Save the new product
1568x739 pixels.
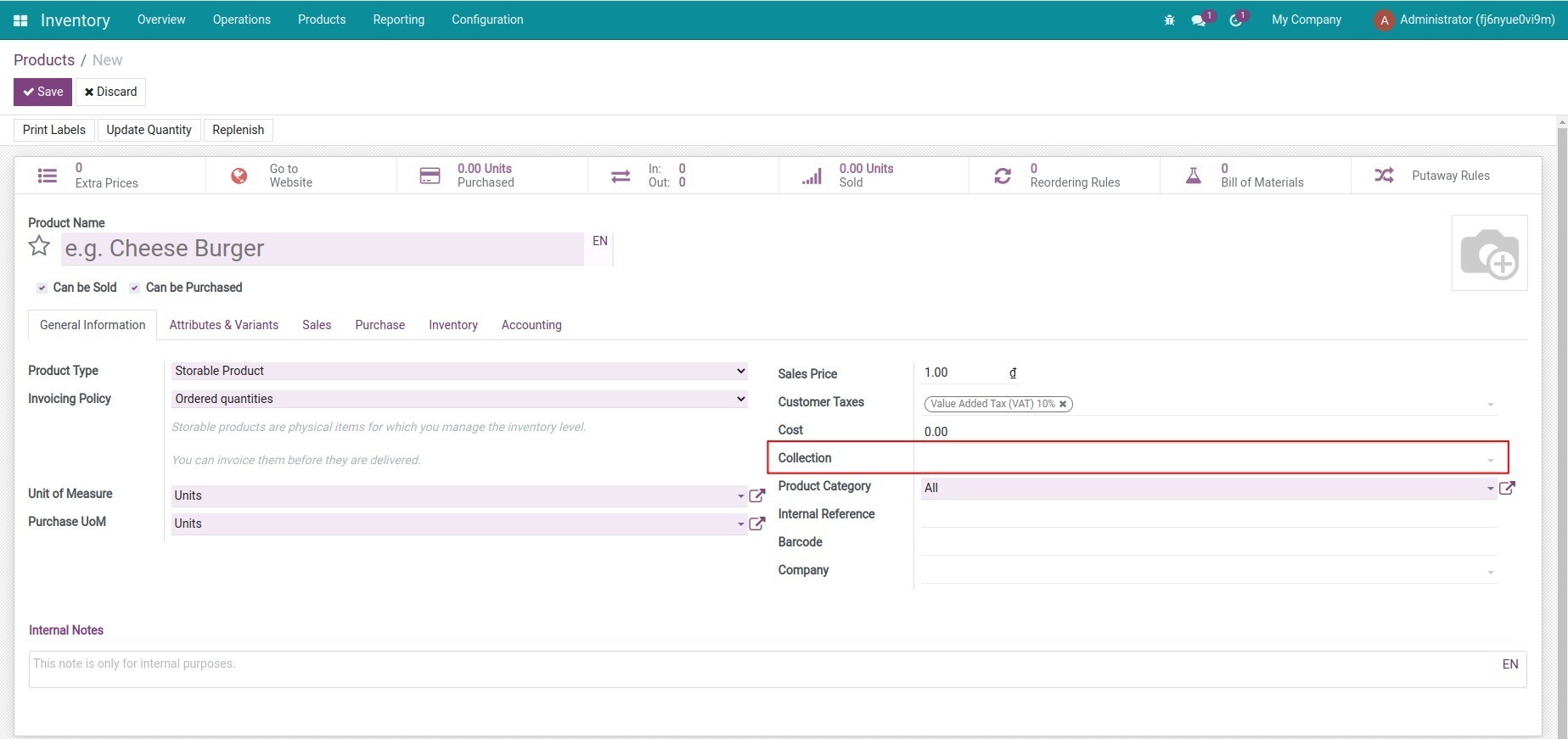(x=42, y=92)
